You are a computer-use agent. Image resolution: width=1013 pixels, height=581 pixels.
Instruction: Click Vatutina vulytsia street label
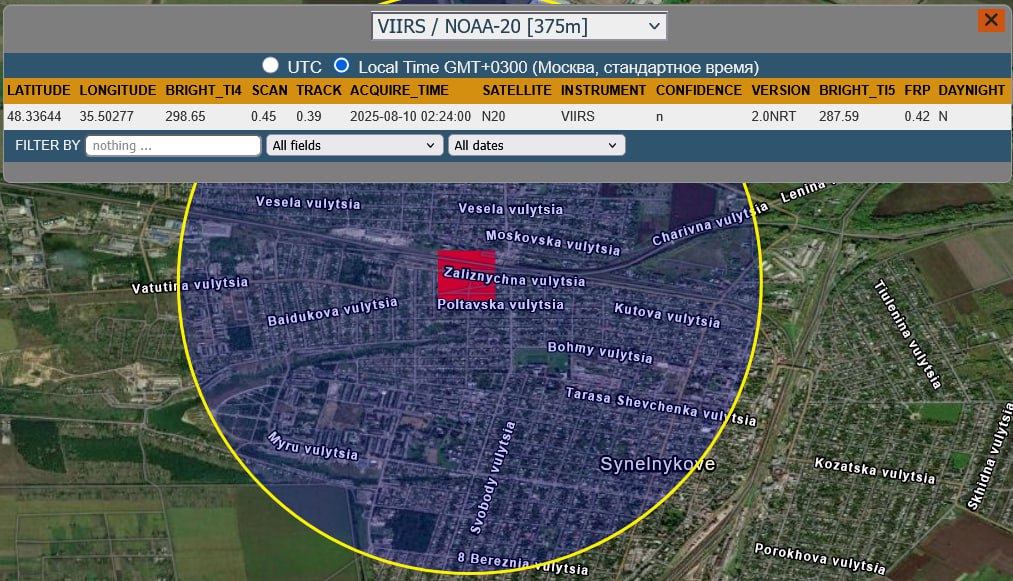tap(190, 285)
